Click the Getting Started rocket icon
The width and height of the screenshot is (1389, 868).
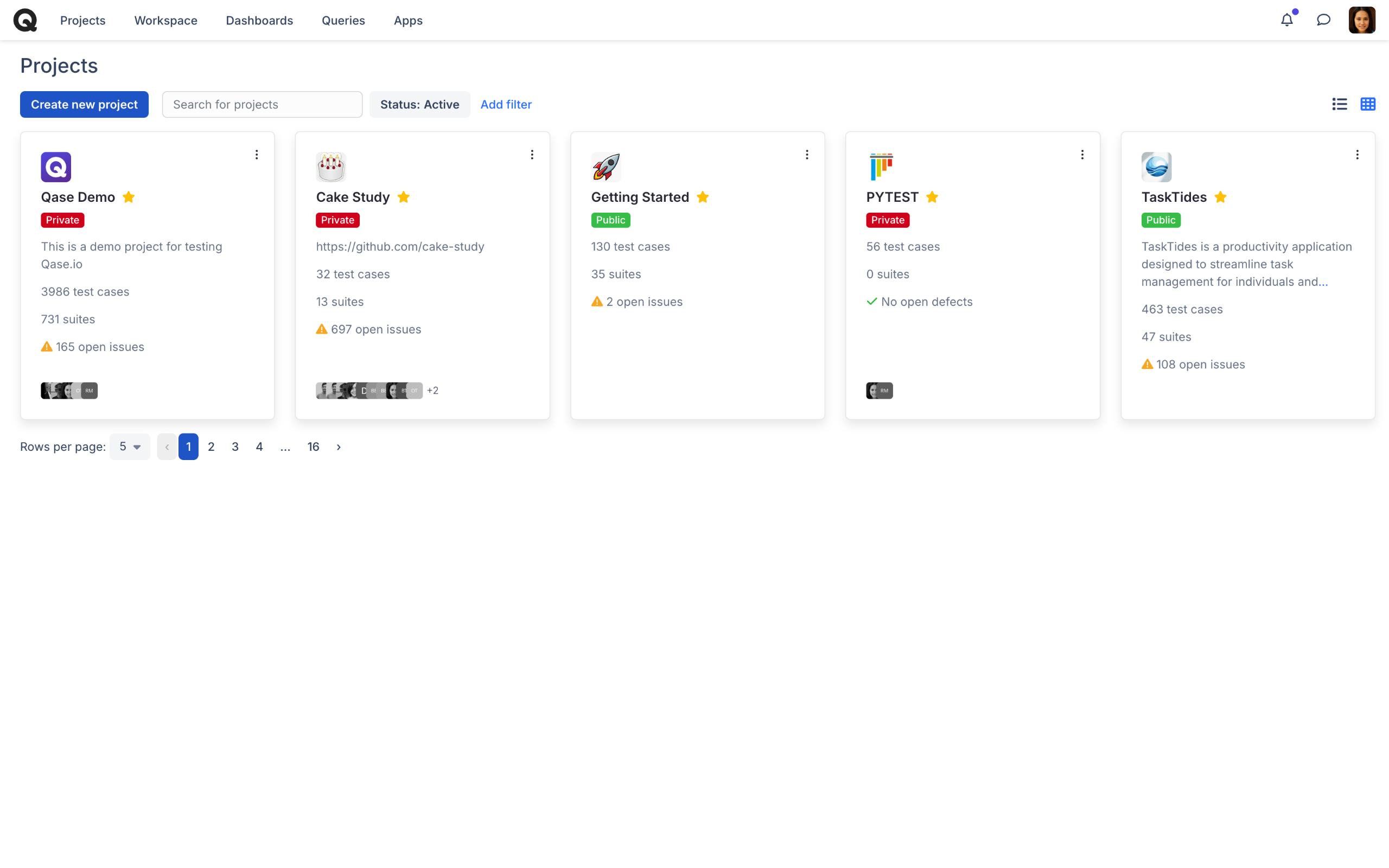(x=606, y=167)
